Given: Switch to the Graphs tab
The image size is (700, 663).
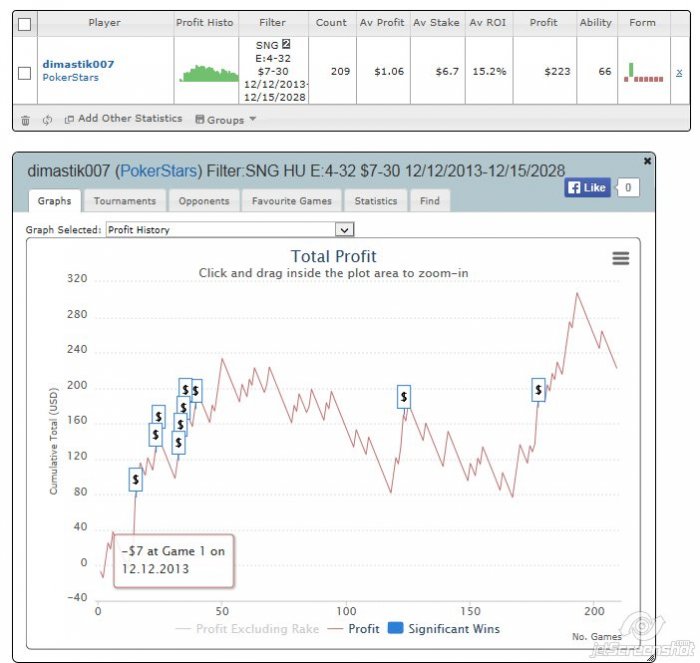Looking at the screenshot, I should point(54,201).
